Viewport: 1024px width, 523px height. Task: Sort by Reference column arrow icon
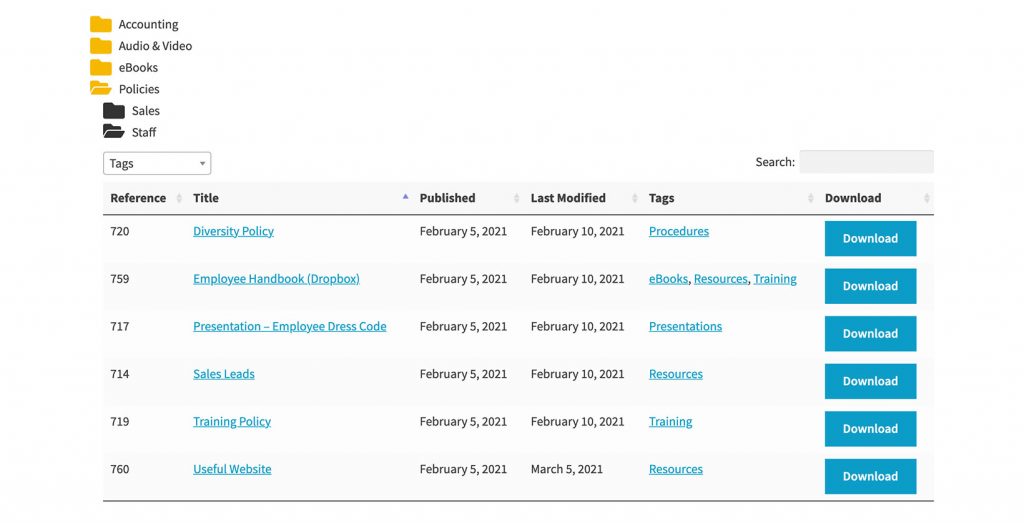(179, 198)
